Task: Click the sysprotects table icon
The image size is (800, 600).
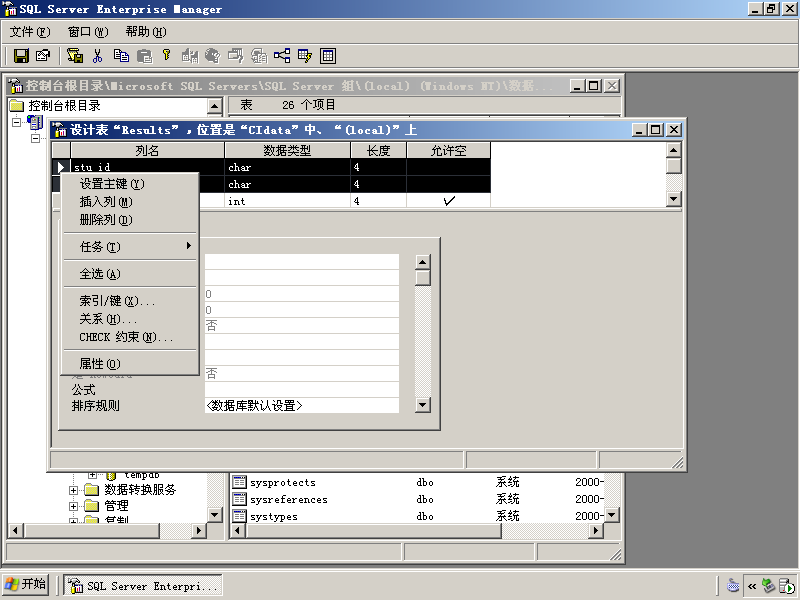Action: (x=239, y=482)
